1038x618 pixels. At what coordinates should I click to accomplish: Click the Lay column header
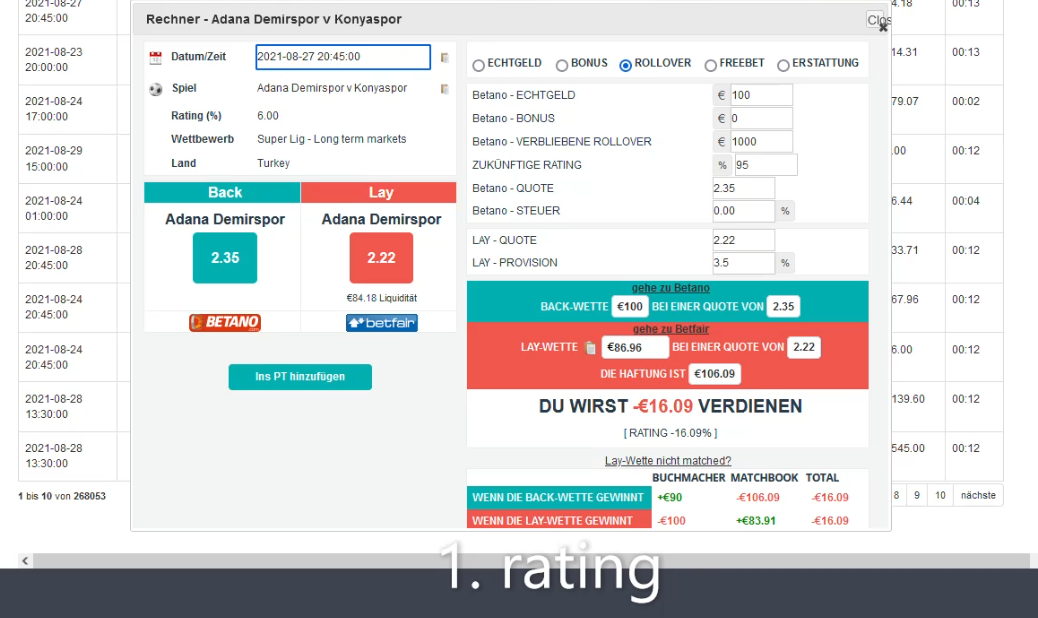[x=379, y=193]
